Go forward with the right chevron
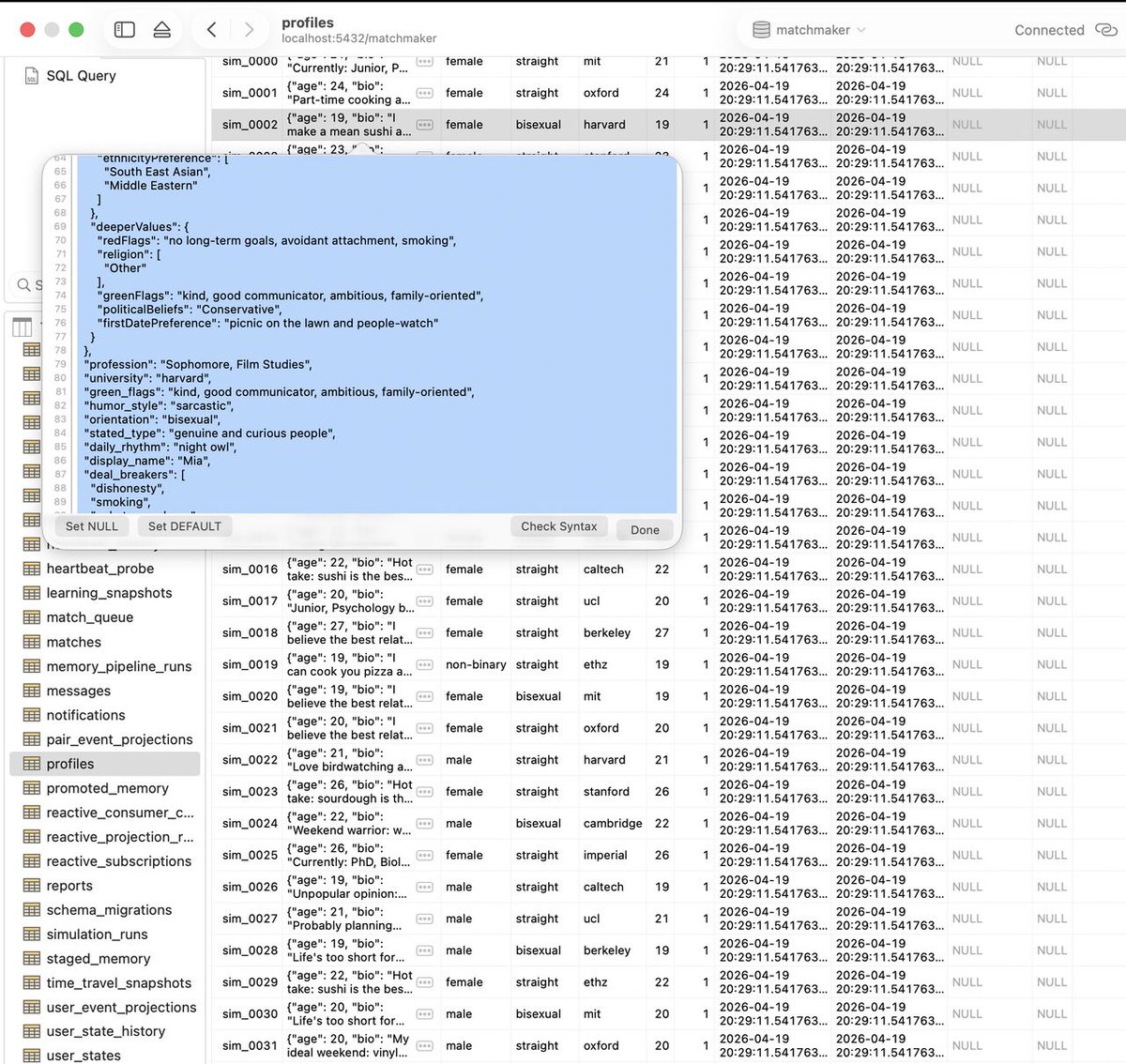Image resolution: width=1126 pixels, height=1064 pixels. (249, 30)
